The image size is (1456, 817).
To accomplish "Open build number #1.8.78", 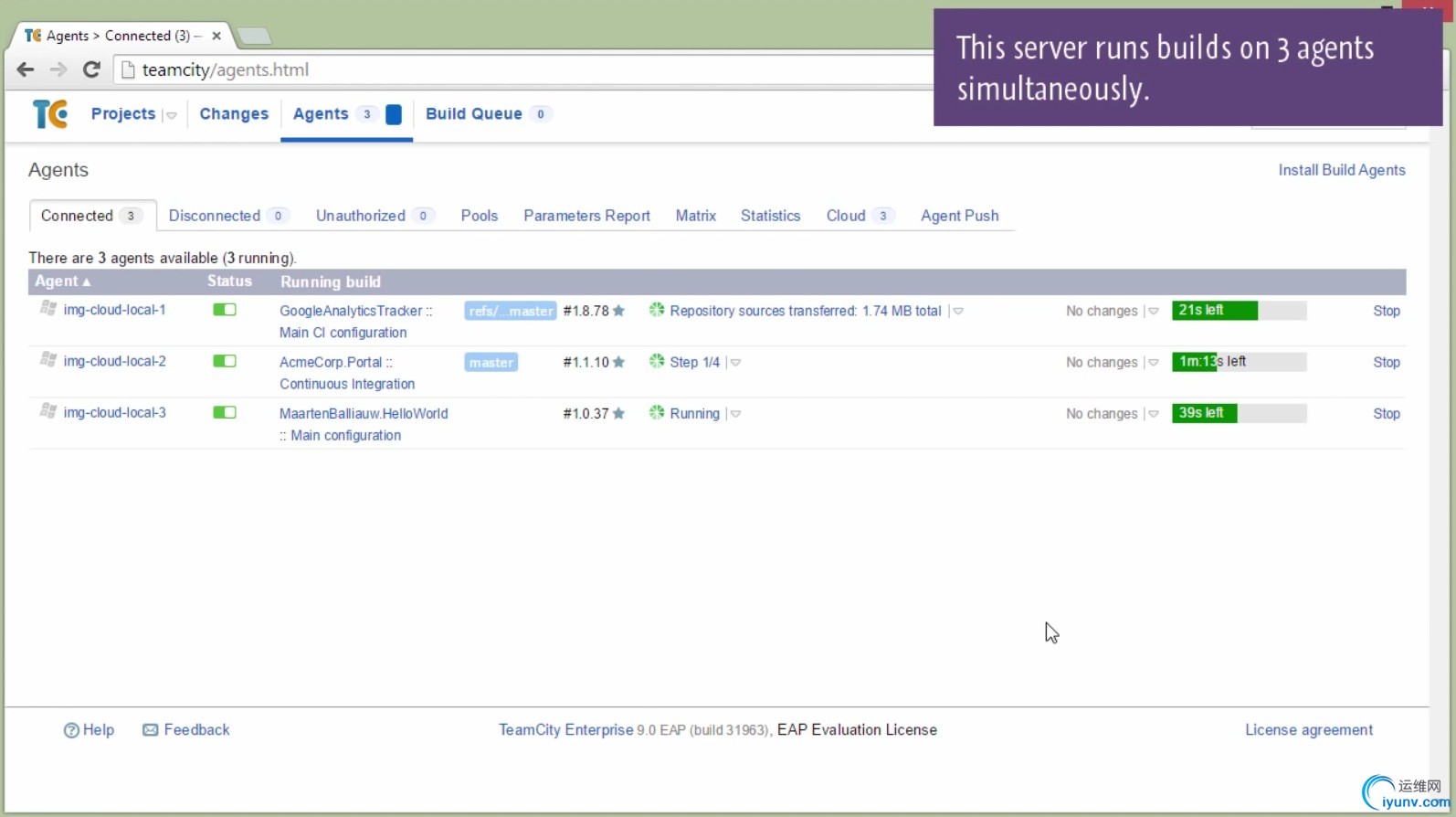I will click(x=586, y=311).
